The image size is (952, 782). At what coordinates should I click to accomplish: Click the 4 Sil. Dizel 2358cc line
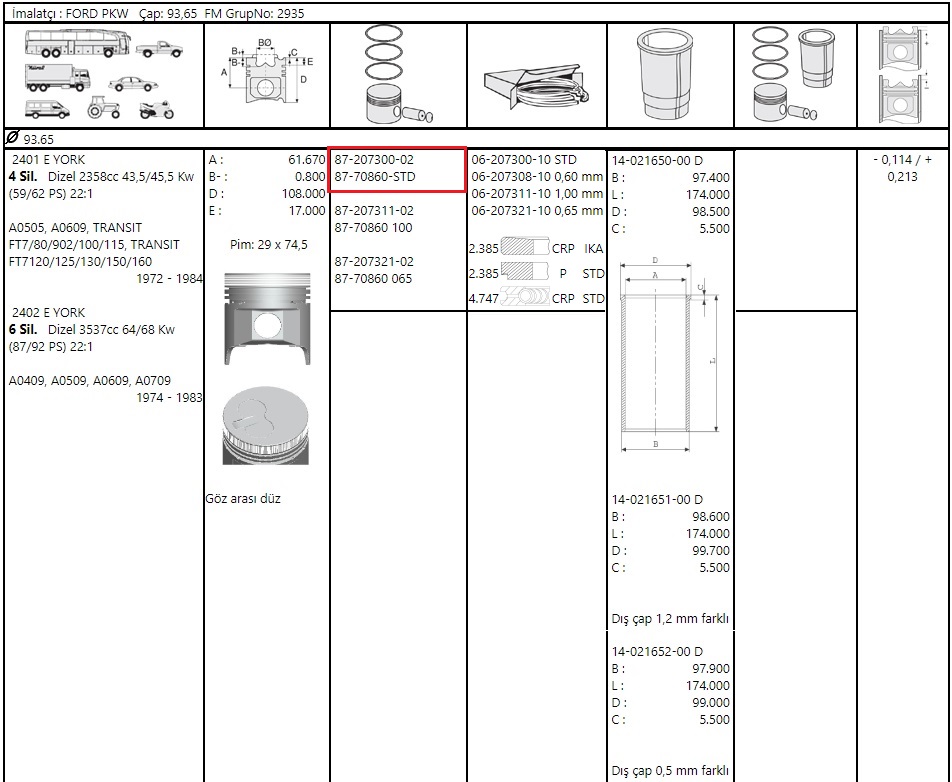pyautogui.click(x=101, y=177)
